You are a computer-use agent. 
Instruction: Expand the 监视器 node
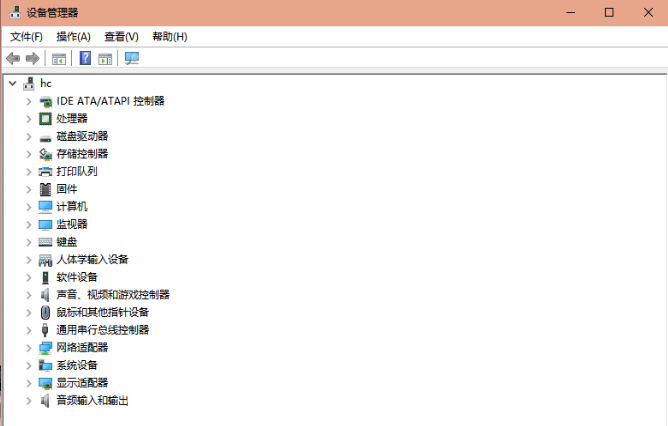coord(29,225)
